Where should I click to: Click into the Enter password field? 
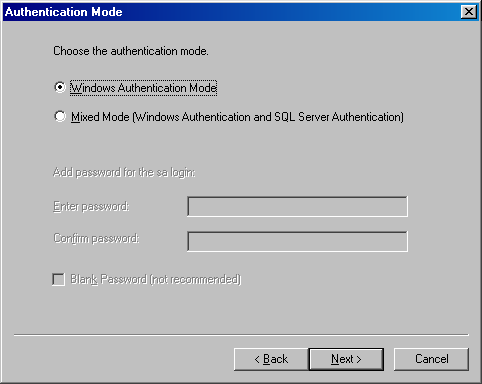click(297, 207)
